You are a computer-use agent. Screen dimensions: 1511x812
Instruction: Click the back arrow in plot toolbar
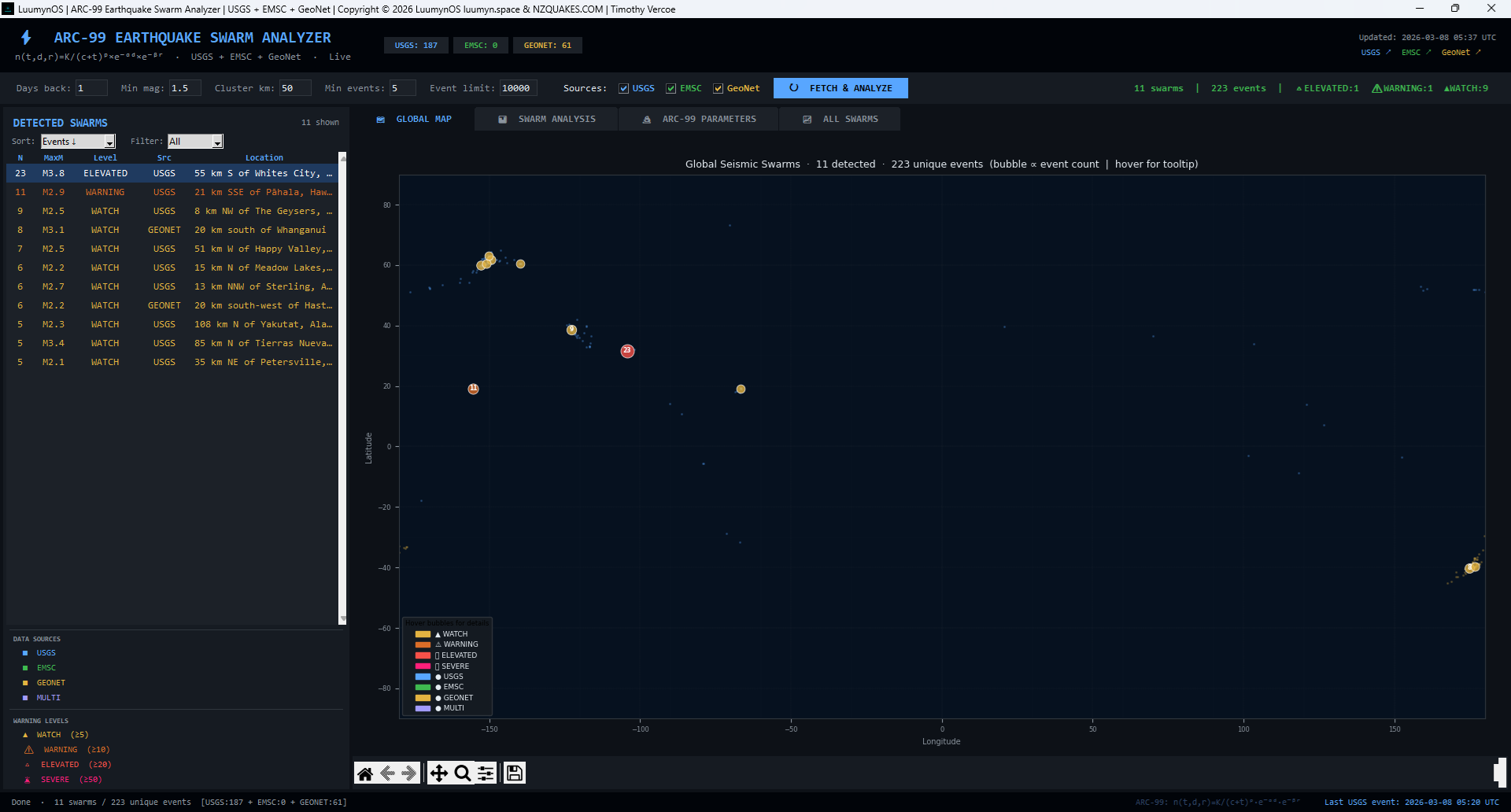tap(387, 773)
